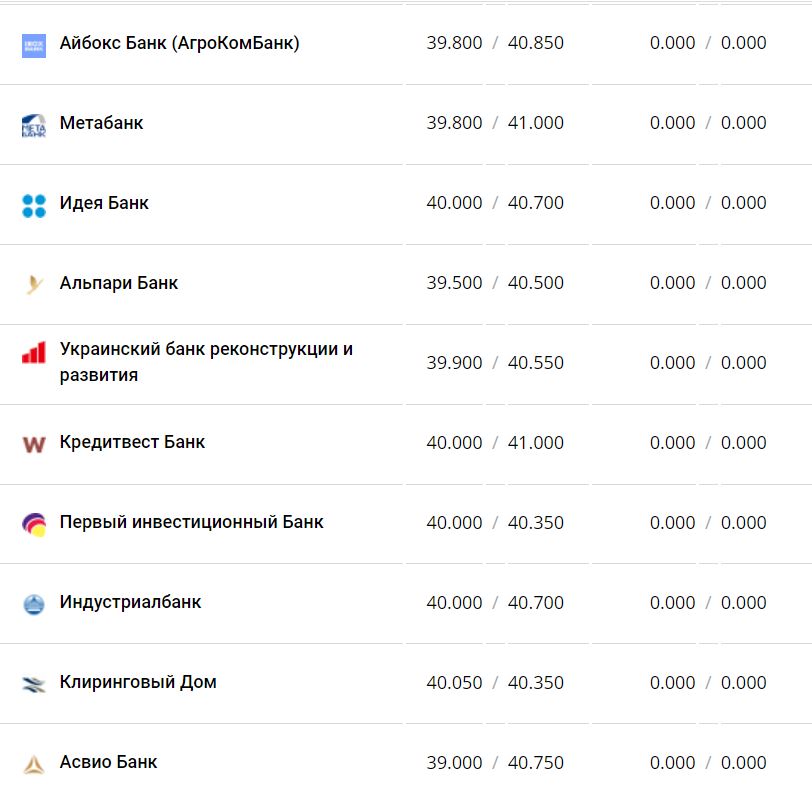Click the Альпари Банк logo icon
The height and width of the screenshot is (790, 812).
click(34, 285)
